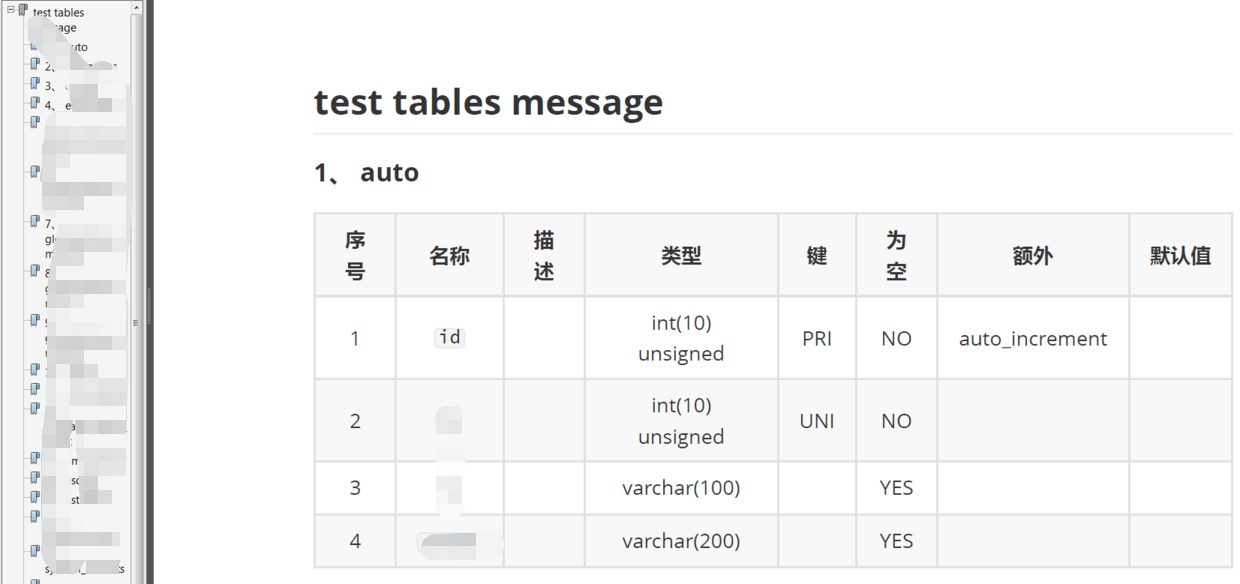
Task: Click the varchar(200) type cell
Action: pyautogui.click(x=681, y=541)
